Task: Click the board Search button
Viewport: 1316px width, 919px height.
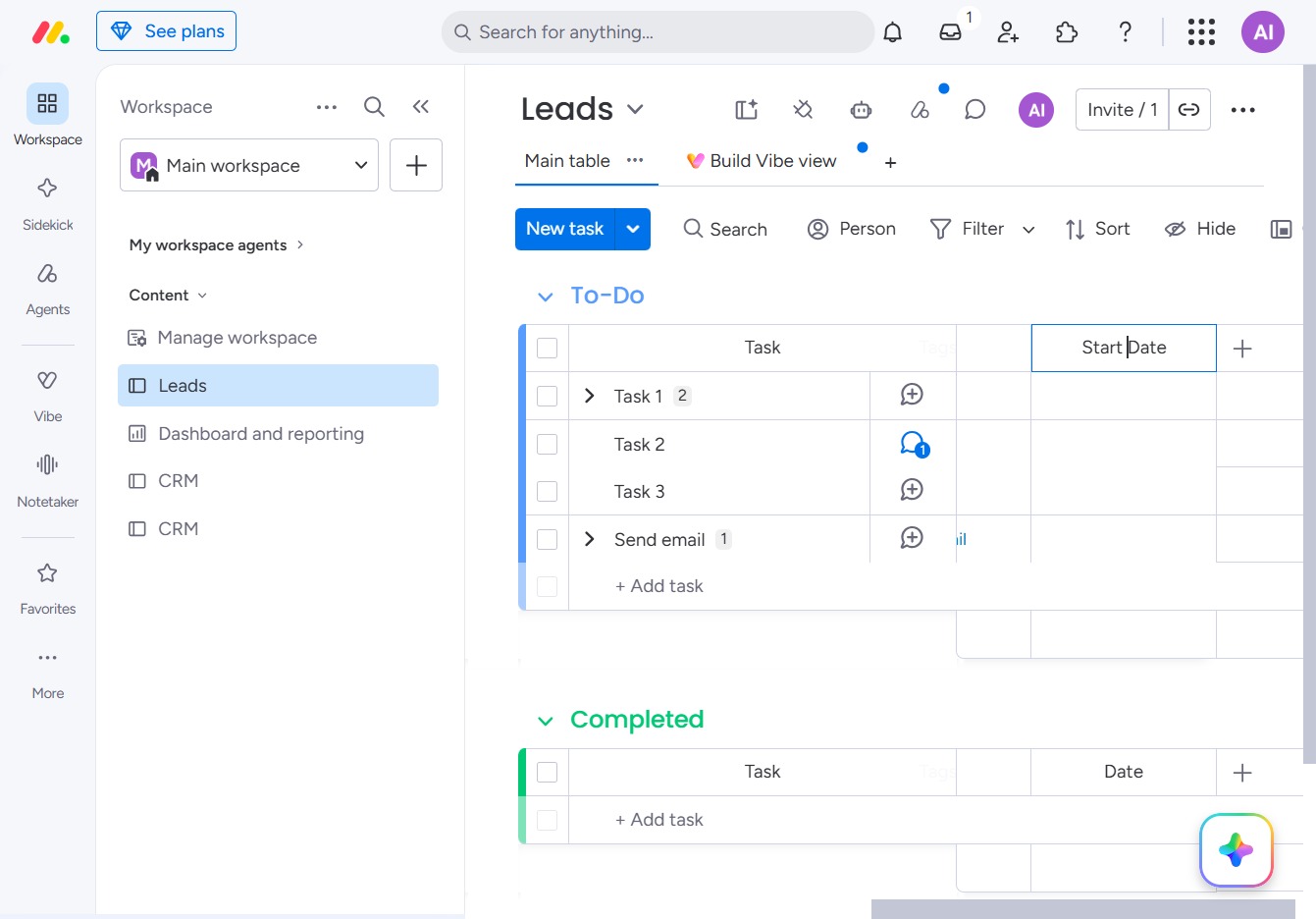Action: [x=725, y=229]
